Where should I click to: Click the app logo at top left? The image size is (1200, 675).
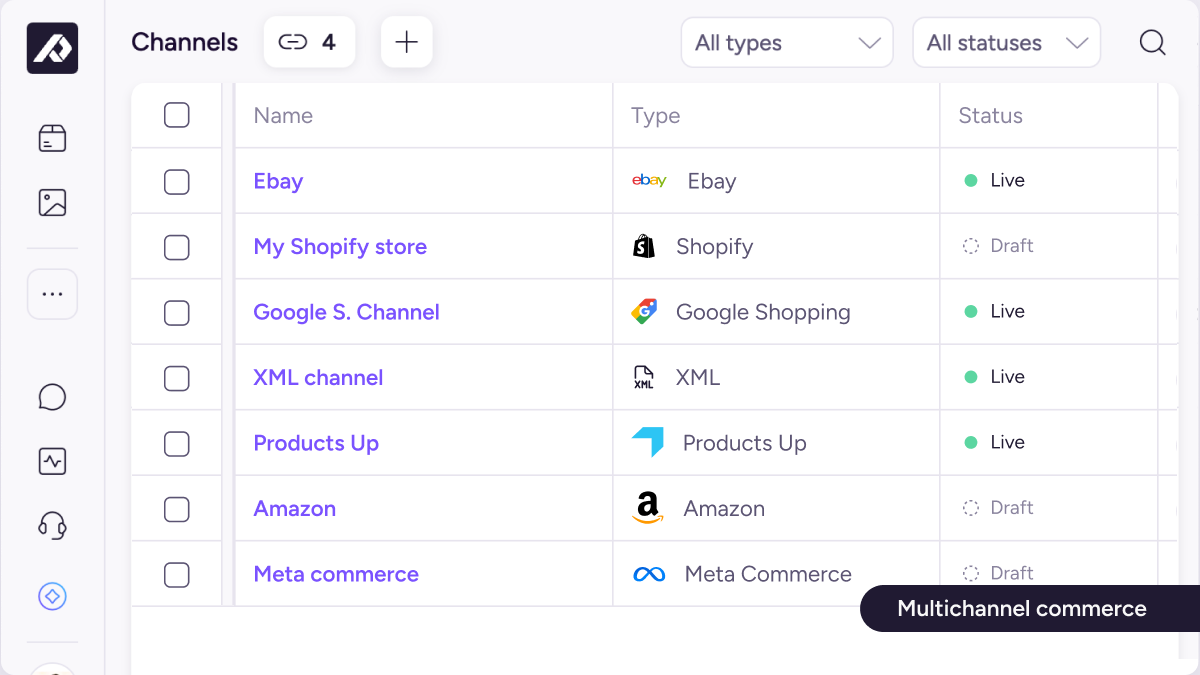(52, 48)
